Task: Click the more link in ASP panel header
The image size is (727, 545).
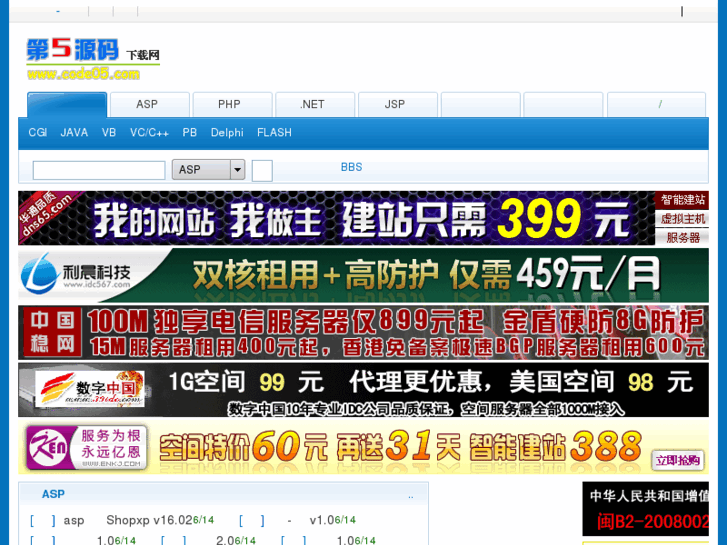Action: (411, 496)
